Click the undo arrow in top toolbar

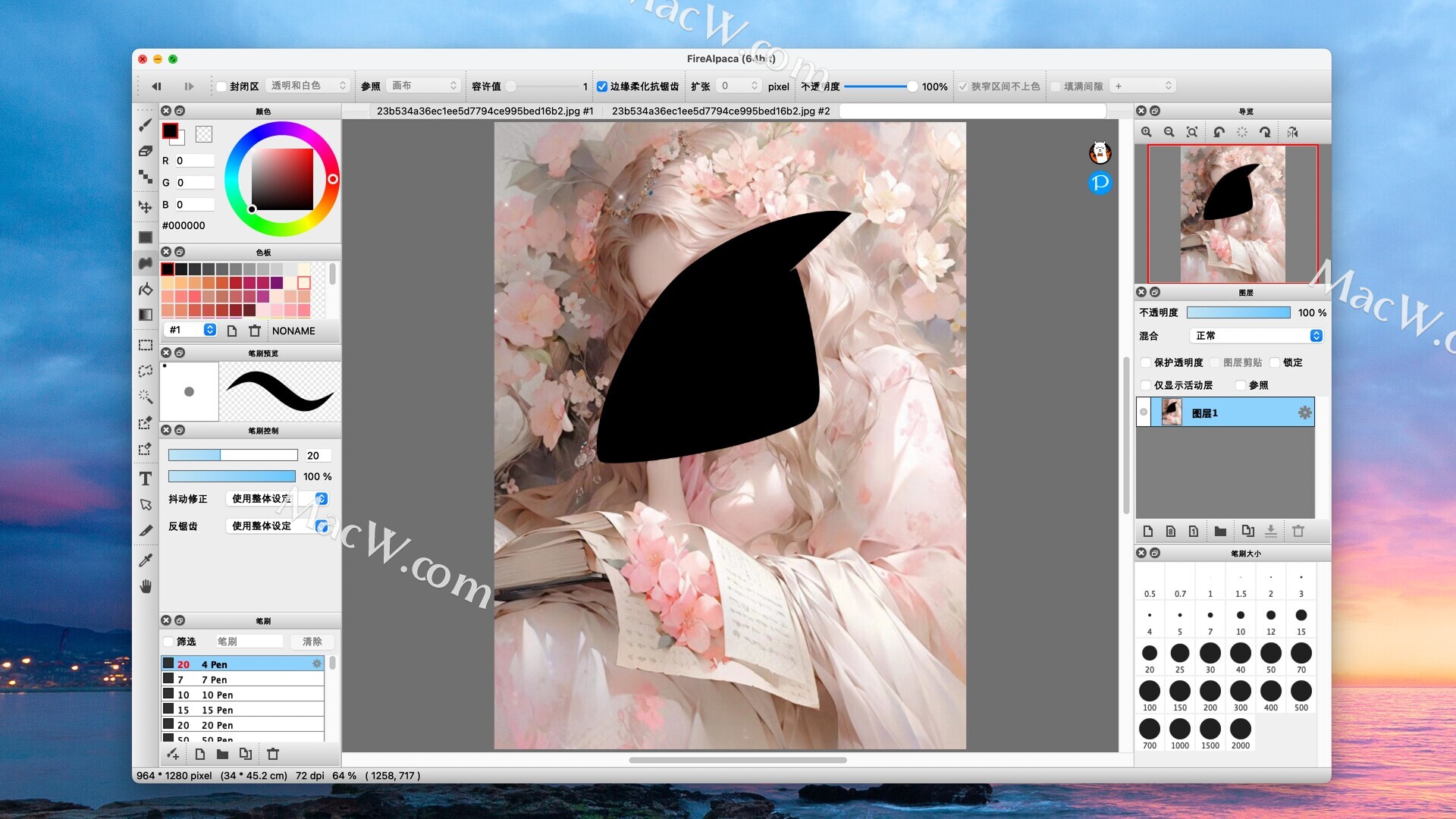tap(156, 86)
